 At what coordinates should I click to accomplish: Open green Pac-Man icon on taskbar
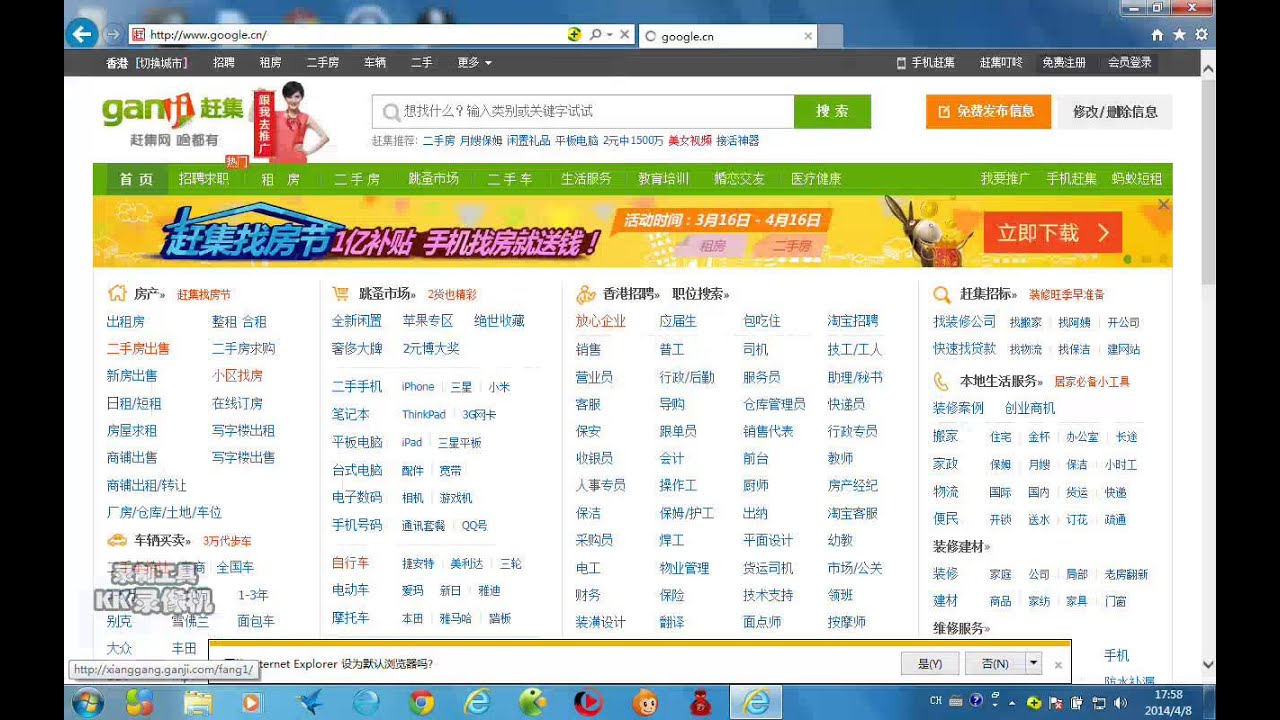tap(532, 702)
